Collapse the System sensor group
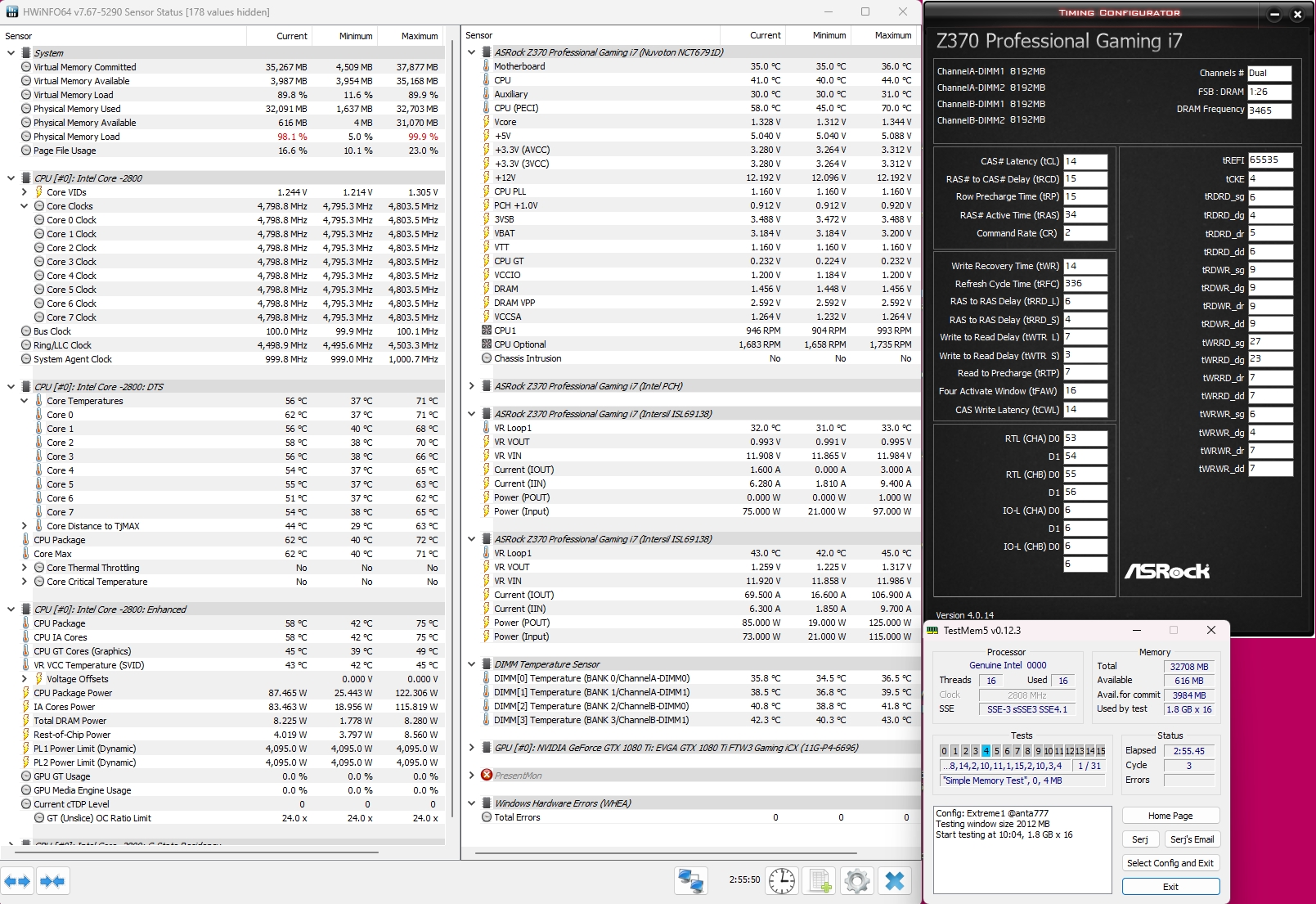The height and width of the screenshot is (904, 1316). tap(11, 53)
